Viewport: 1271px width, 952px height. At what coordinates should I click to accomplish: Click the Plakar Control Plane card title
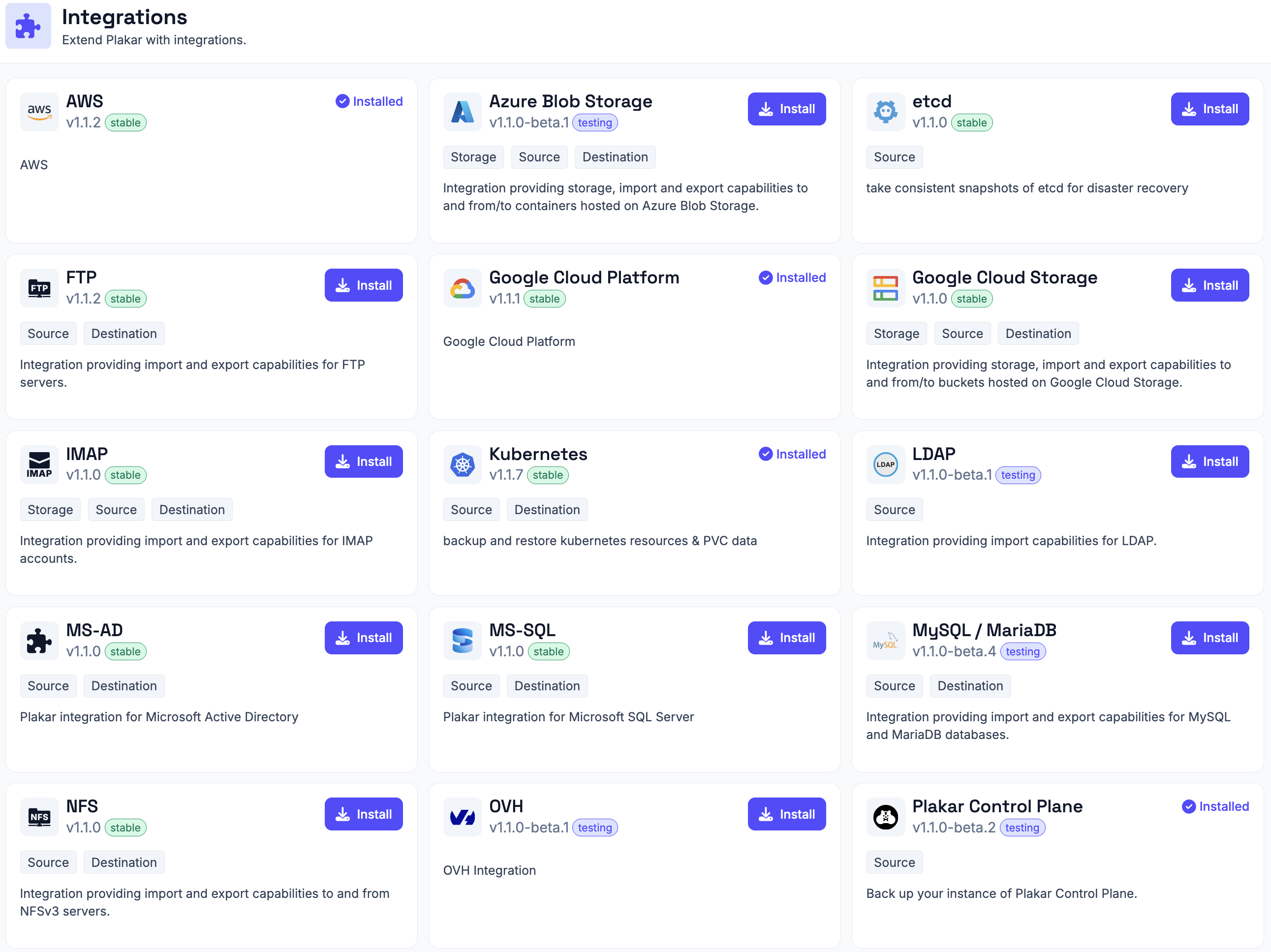coord(997,806)
